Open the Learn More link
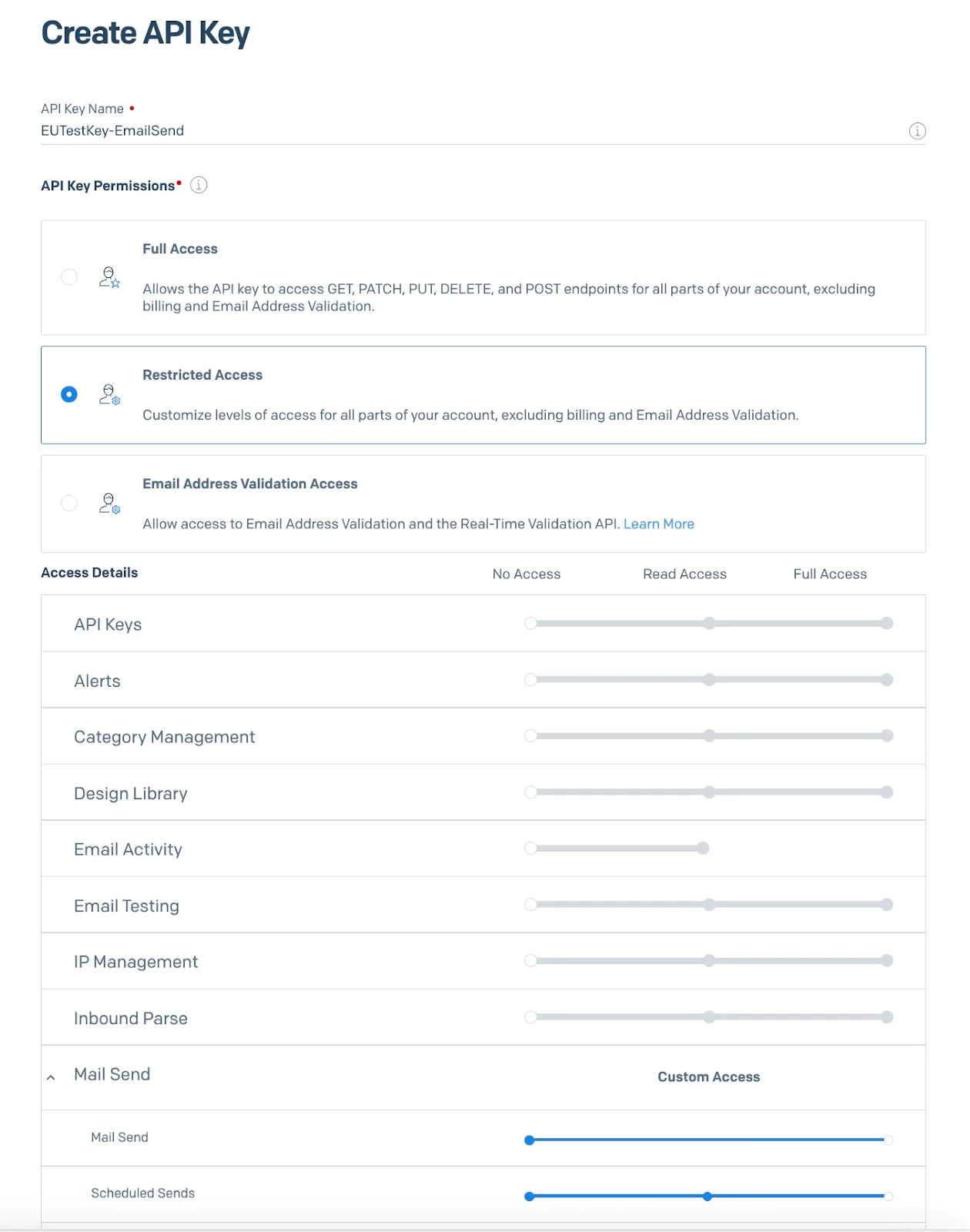The image size is (970, 1232). click(659, 524)
